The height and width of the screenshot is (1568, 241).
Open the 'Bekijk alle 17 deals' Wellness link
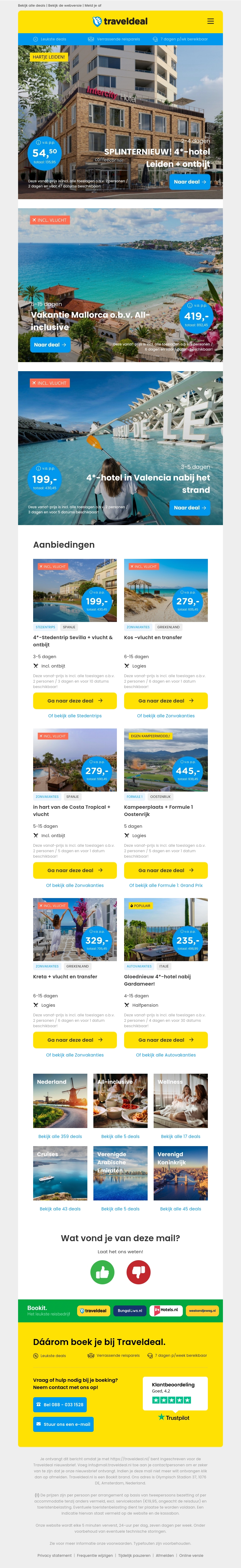pos(180,1136)
